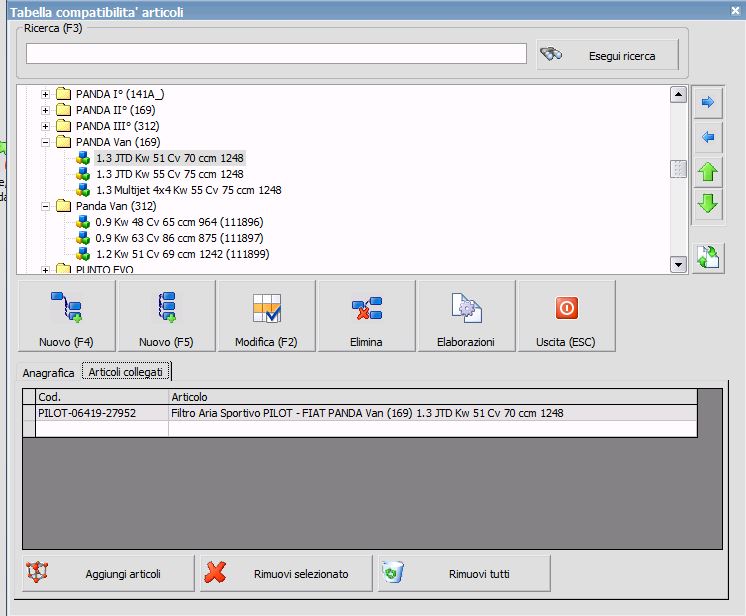Select the PANDA I° (141A_) label

120,94
